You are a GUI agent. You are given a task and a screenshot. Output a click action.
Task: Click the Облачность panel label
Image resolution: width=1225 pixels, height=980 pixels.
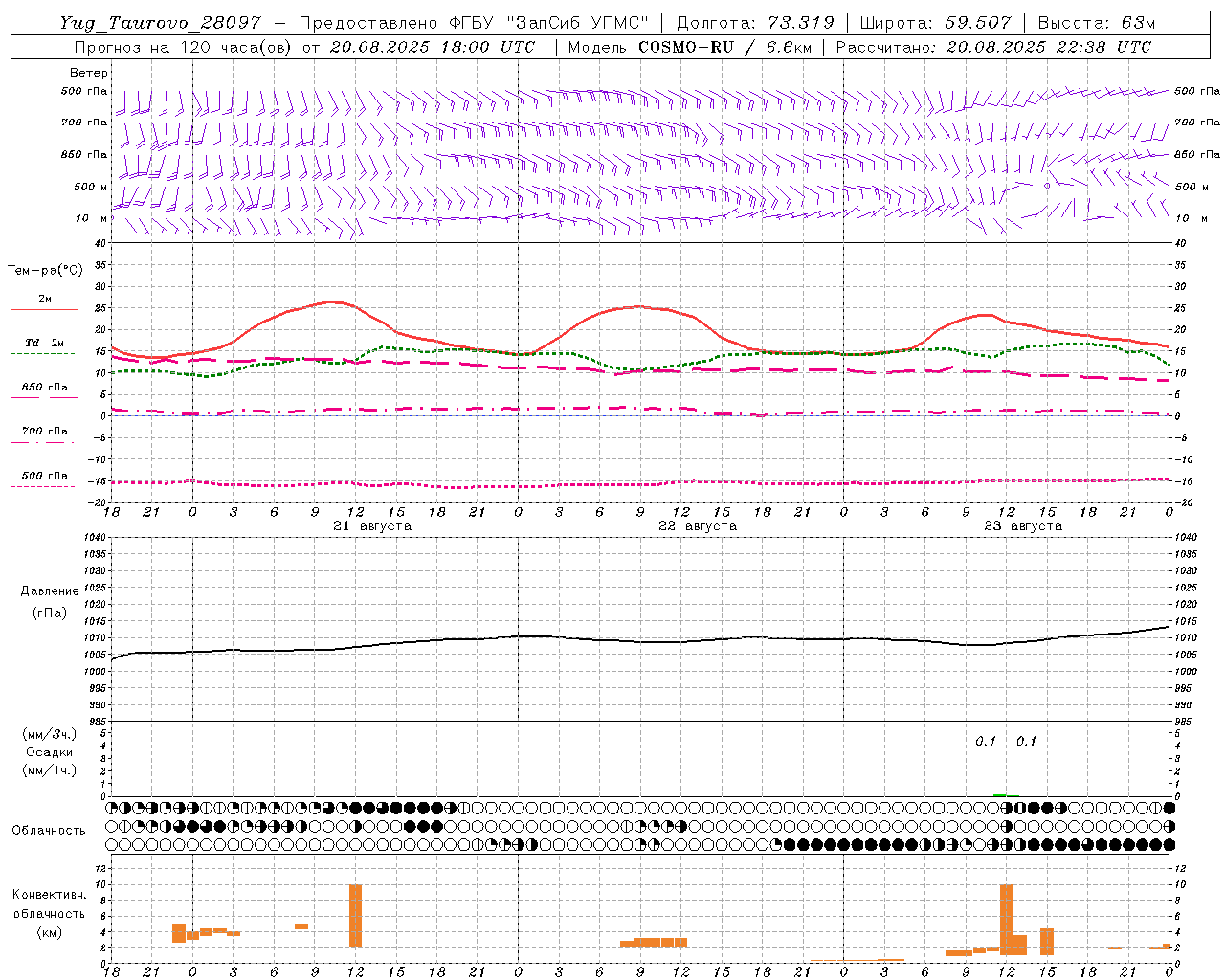(49, 831)
